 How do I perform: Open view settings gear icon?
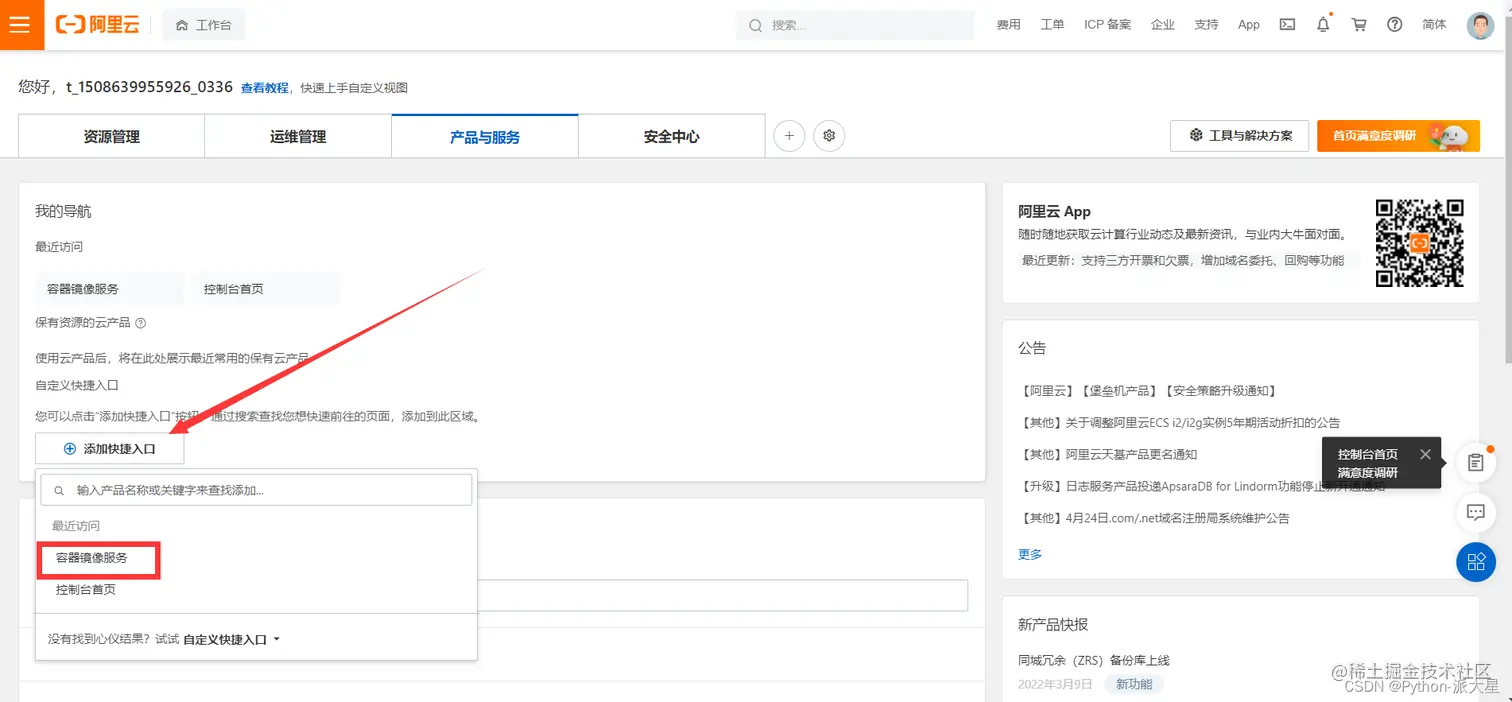tap(829, 136)
